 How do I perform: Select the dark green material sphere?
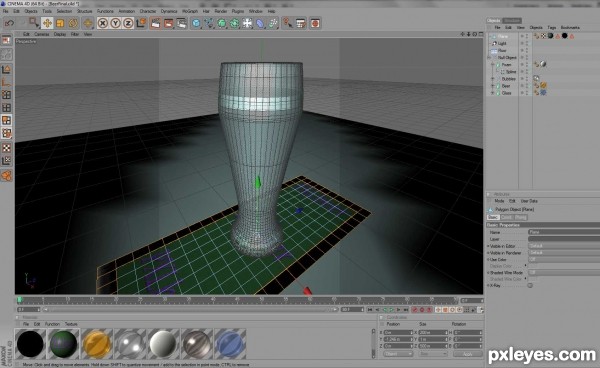tap(64, 344)
